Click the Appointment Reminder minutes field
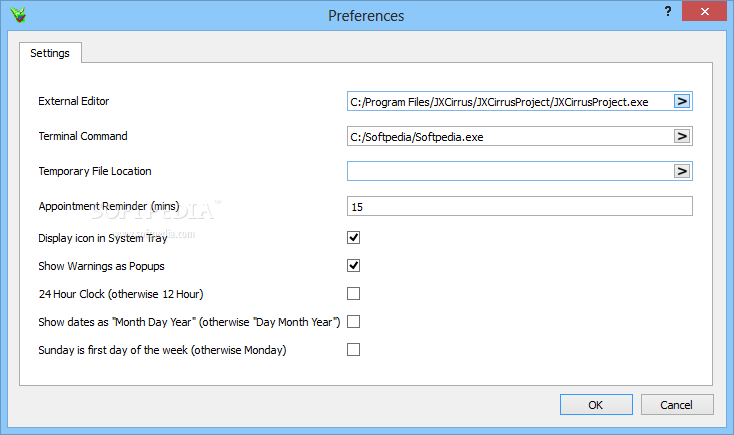This screenshot has width=734, height=435. pos(519,206)
